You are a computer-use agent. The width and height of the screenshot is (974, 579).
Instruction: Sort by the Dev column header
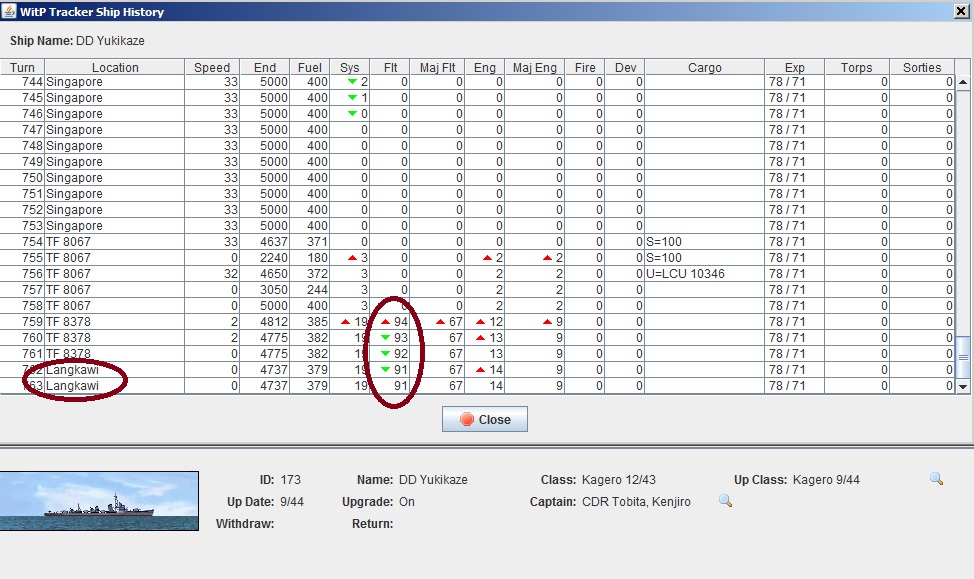625,67
